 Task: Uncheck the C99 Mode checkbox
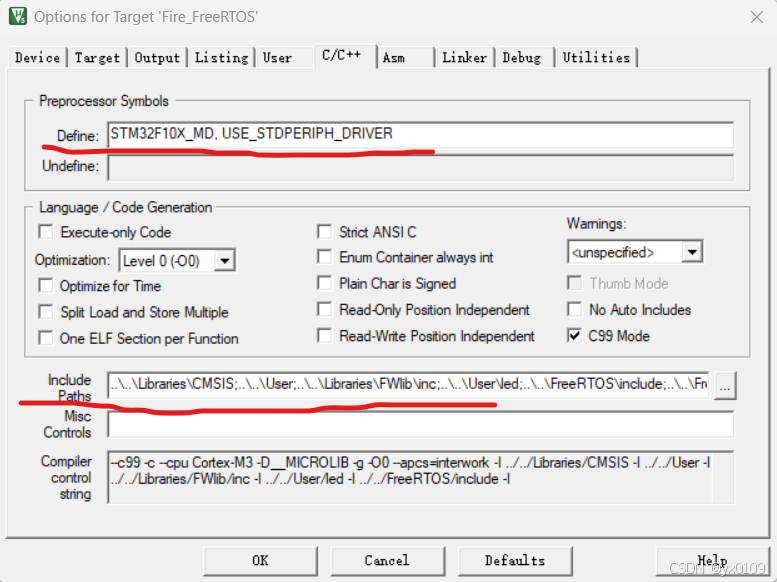574,336
